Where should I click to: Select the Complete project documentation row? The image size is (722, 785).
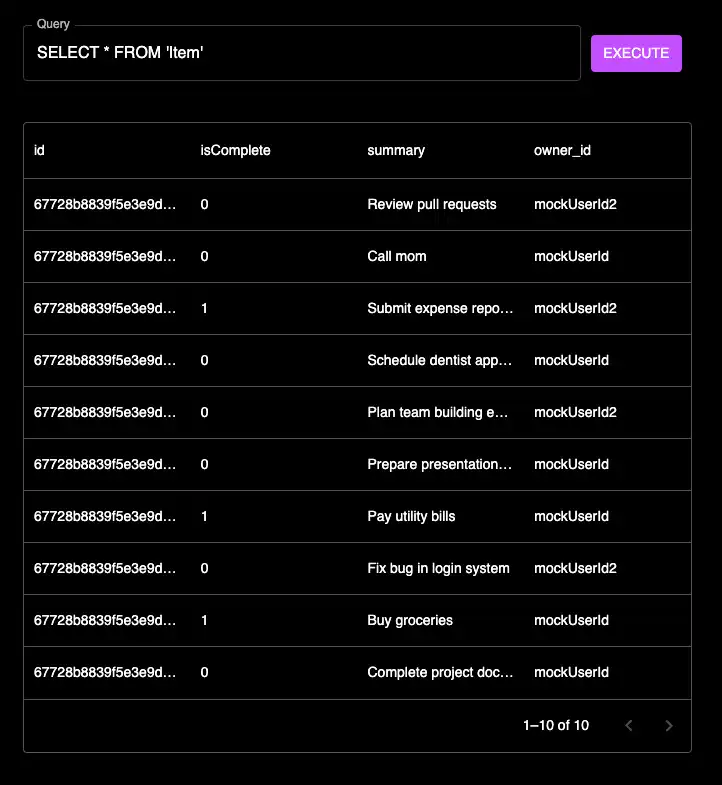[440, 672]
